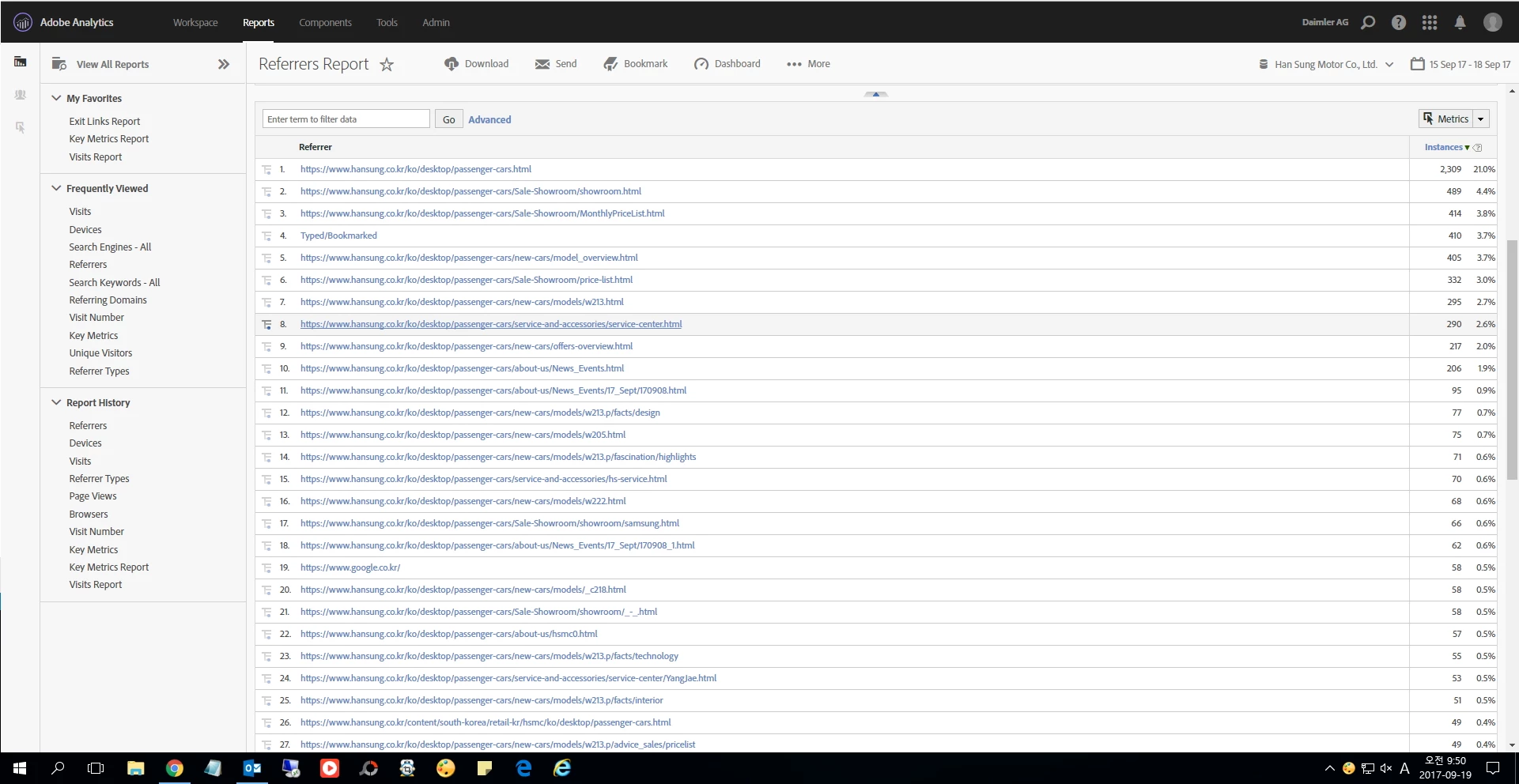This screenshot has height=784, width=1519.
Task: Select the cursor-tool icon in left rail
Action: point(21,127)
